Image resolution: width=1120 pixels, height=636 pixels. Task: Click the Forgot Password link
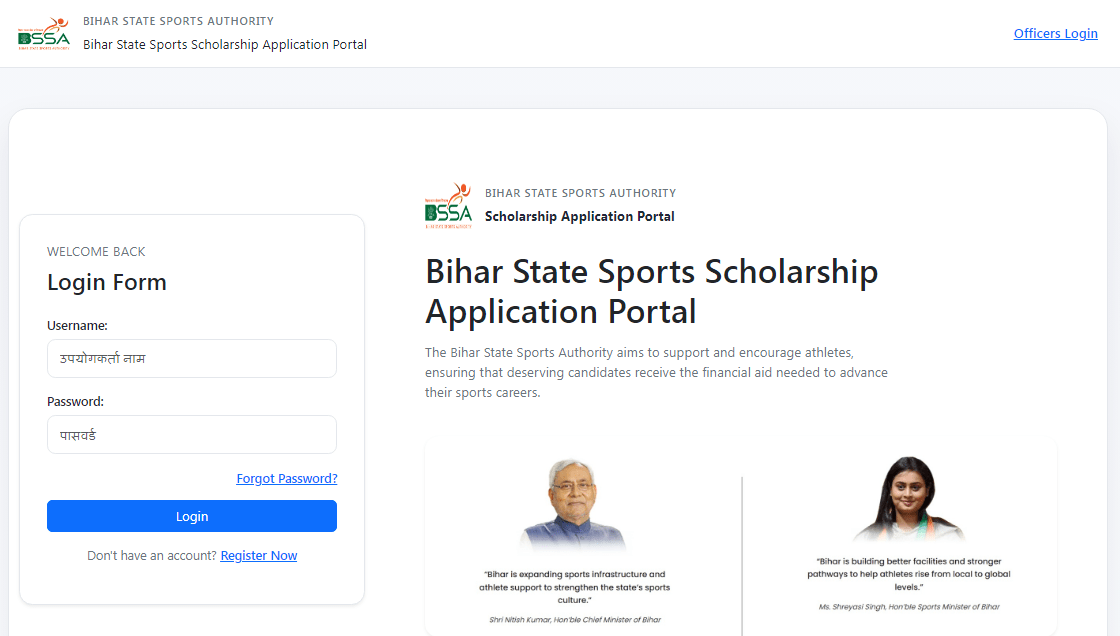pos(286,478)
